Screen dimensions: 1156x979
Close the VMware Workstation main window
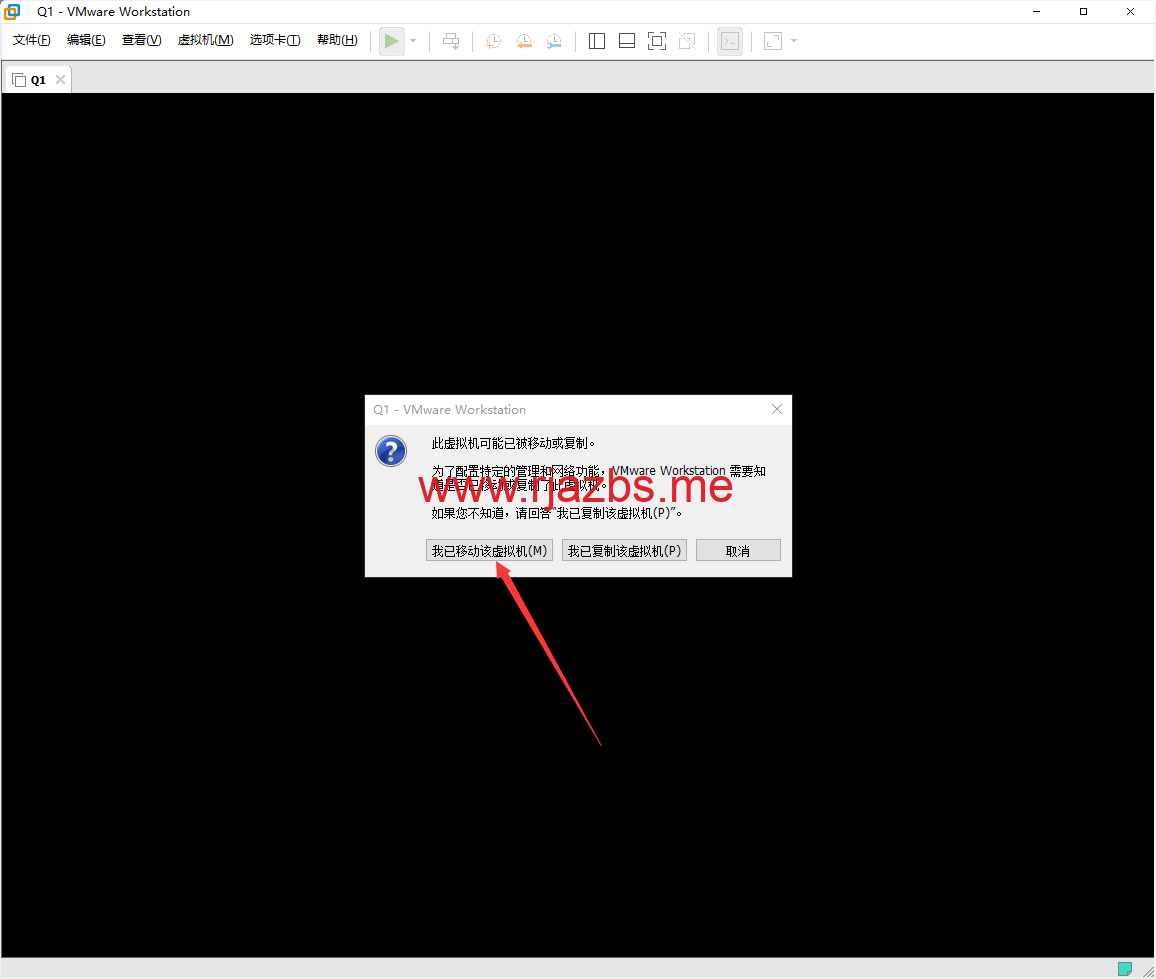click(x=1130, y=12)
